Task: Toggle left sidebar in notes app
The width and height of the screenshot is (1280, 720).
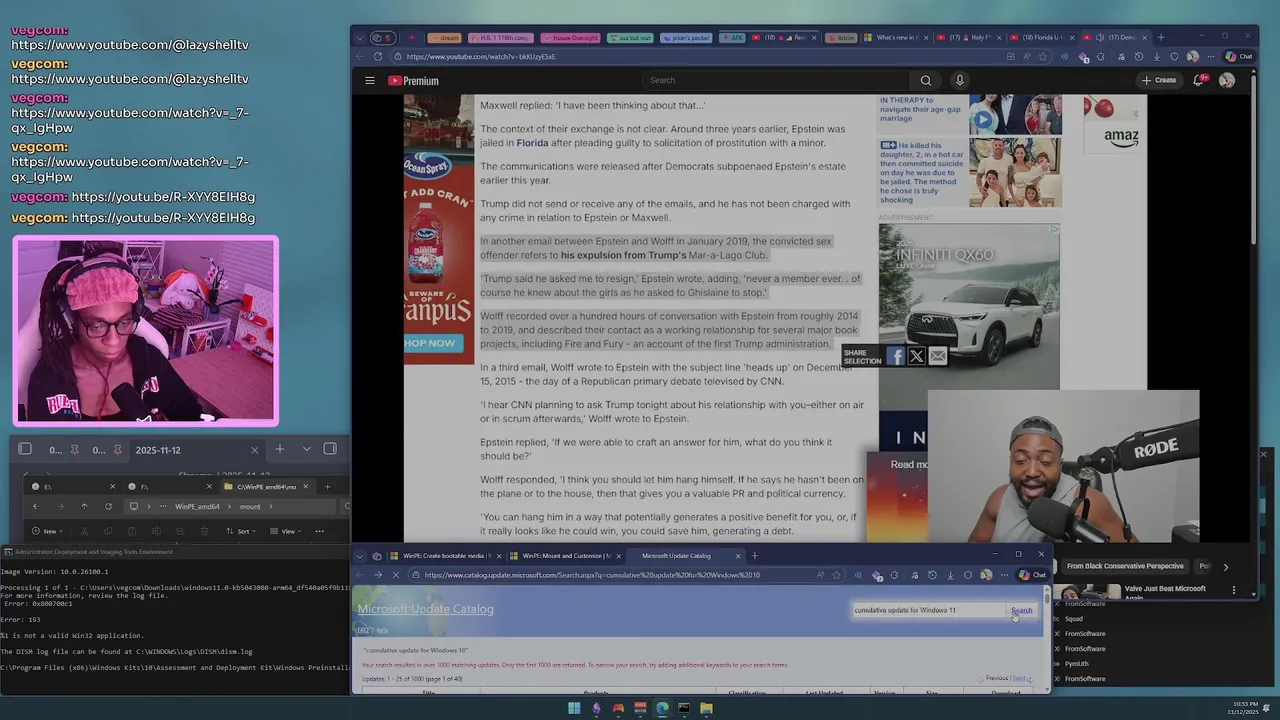Action: tap(25, 449)
